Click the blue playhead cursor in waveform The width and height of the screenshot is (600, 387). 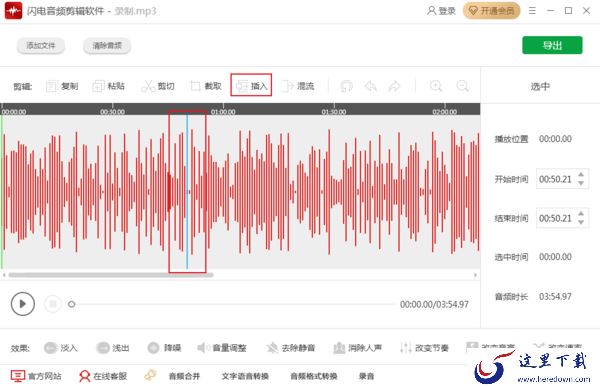tap(187, 191)
